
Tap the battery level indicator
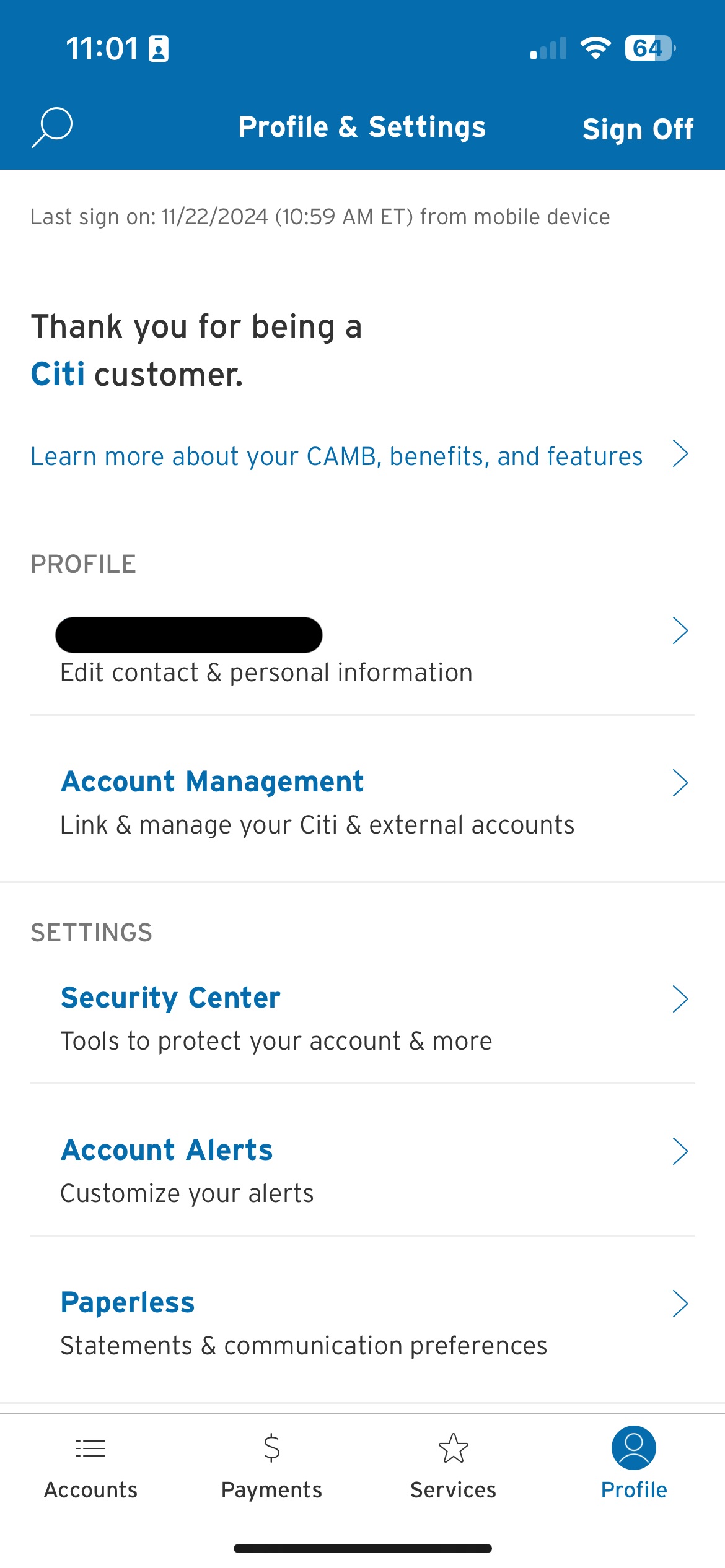point(649,48)
